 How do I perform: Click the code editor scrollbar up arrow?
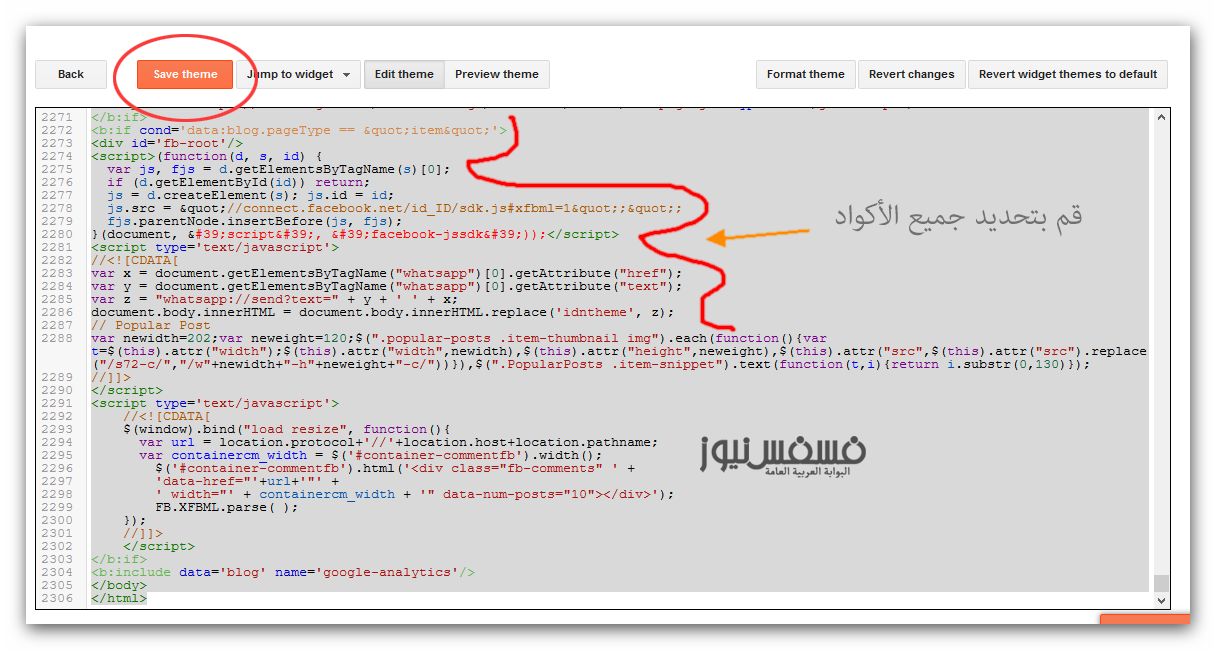1161,117
